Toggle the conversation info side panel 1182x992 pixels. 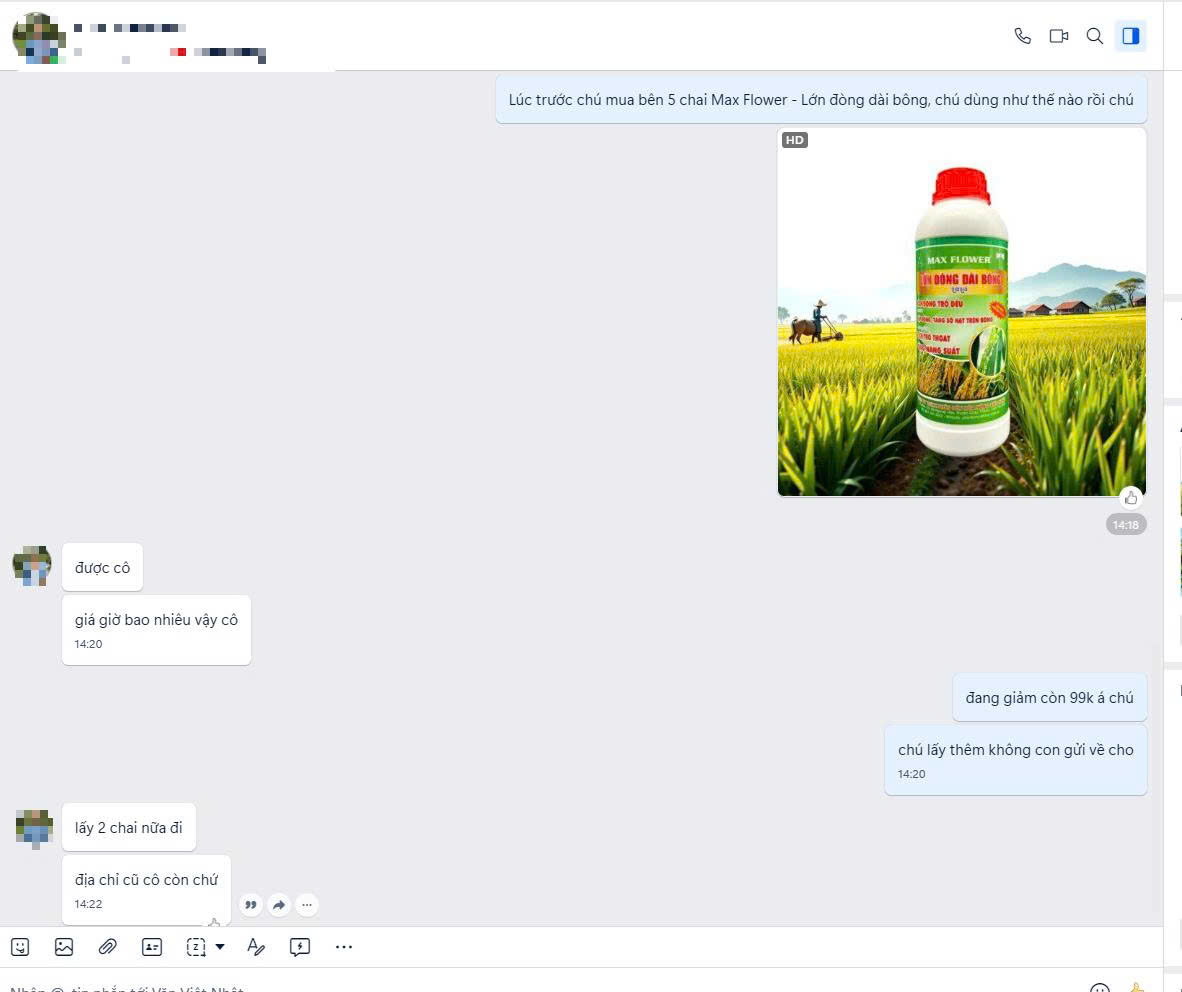tap(1131, 36)
